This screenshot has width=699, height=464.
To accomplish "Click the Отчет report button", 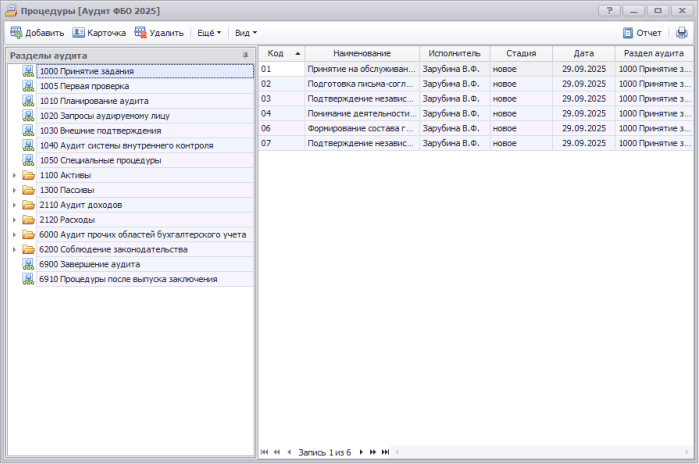I will 641,33.
